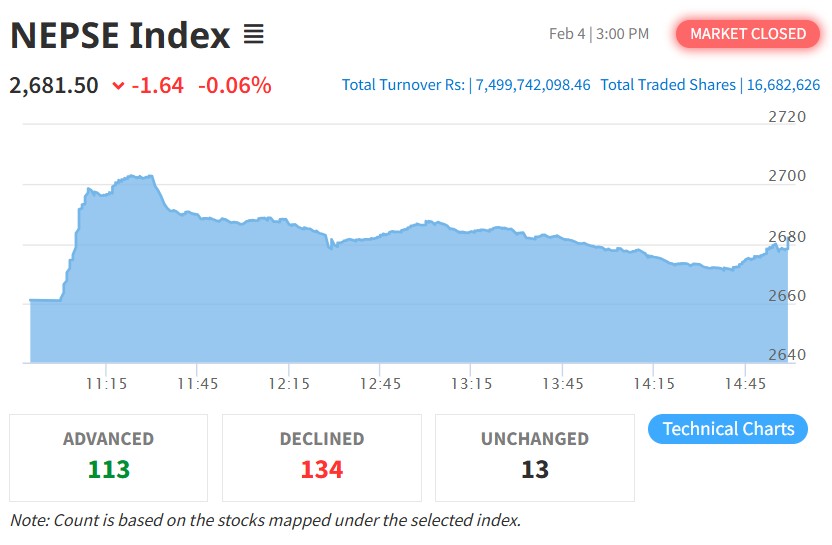Click the index value 2,681.50
Image resolution: width=832 pixels, height=545 pixels.
click(x=54, y=85)
